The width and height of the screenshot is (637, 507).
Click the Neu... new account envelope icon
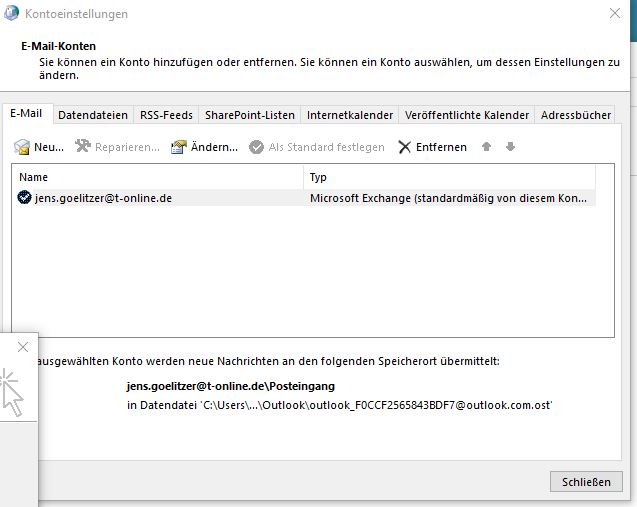(22, 147)
